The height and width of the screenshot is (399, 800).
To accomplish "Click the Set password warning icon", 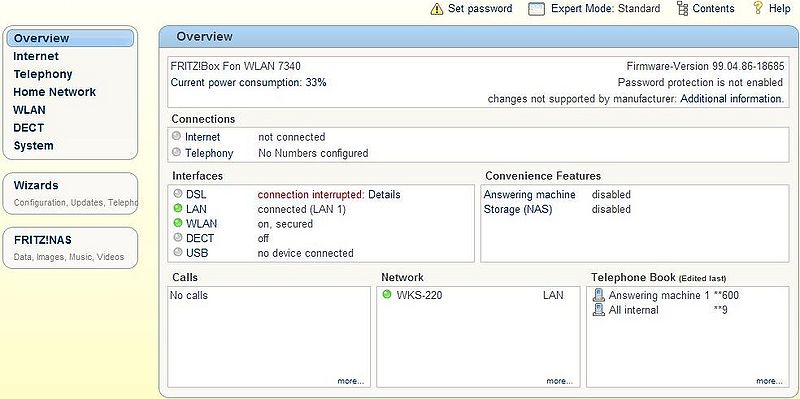I will point(437,9).
